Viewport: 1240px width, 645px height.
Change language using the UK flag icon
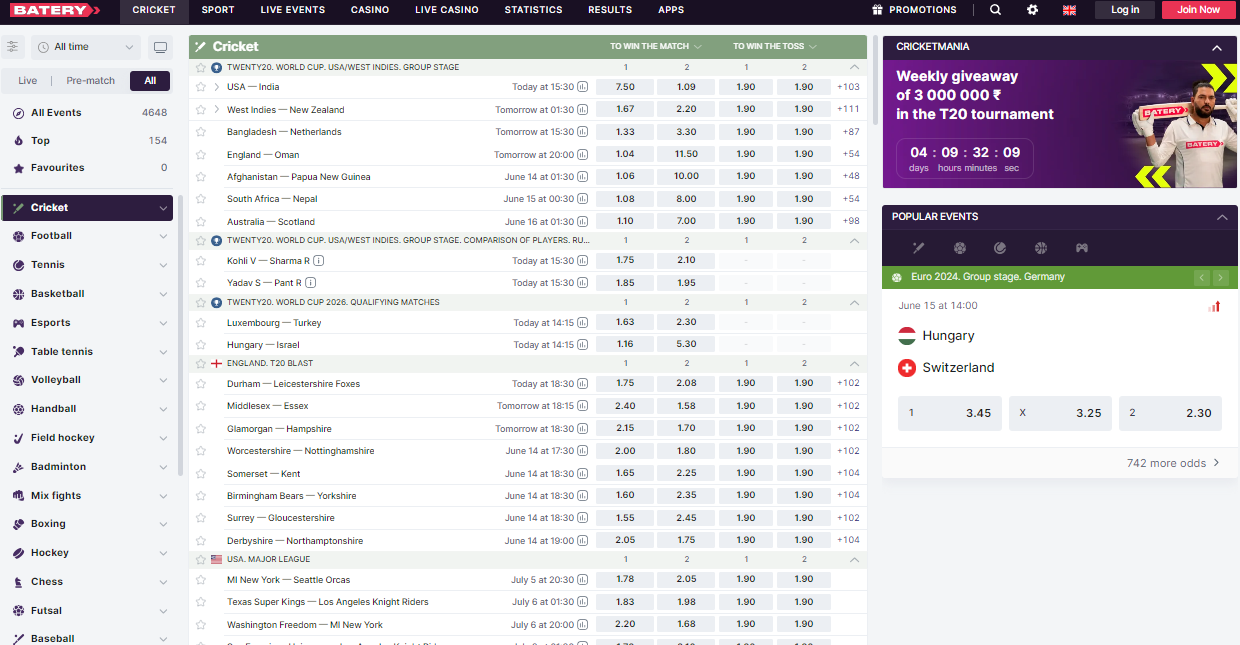(x=1069, y=10)
